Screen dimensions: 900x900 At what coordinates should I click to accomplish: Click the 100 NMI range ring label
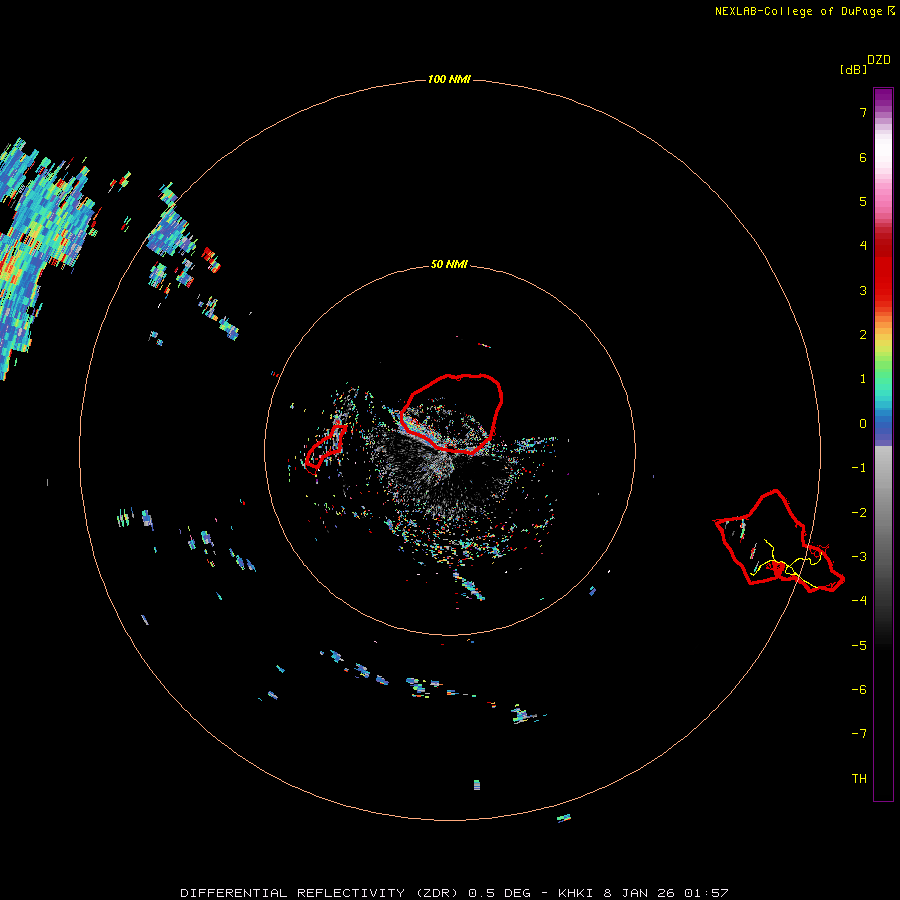(449, 79)
